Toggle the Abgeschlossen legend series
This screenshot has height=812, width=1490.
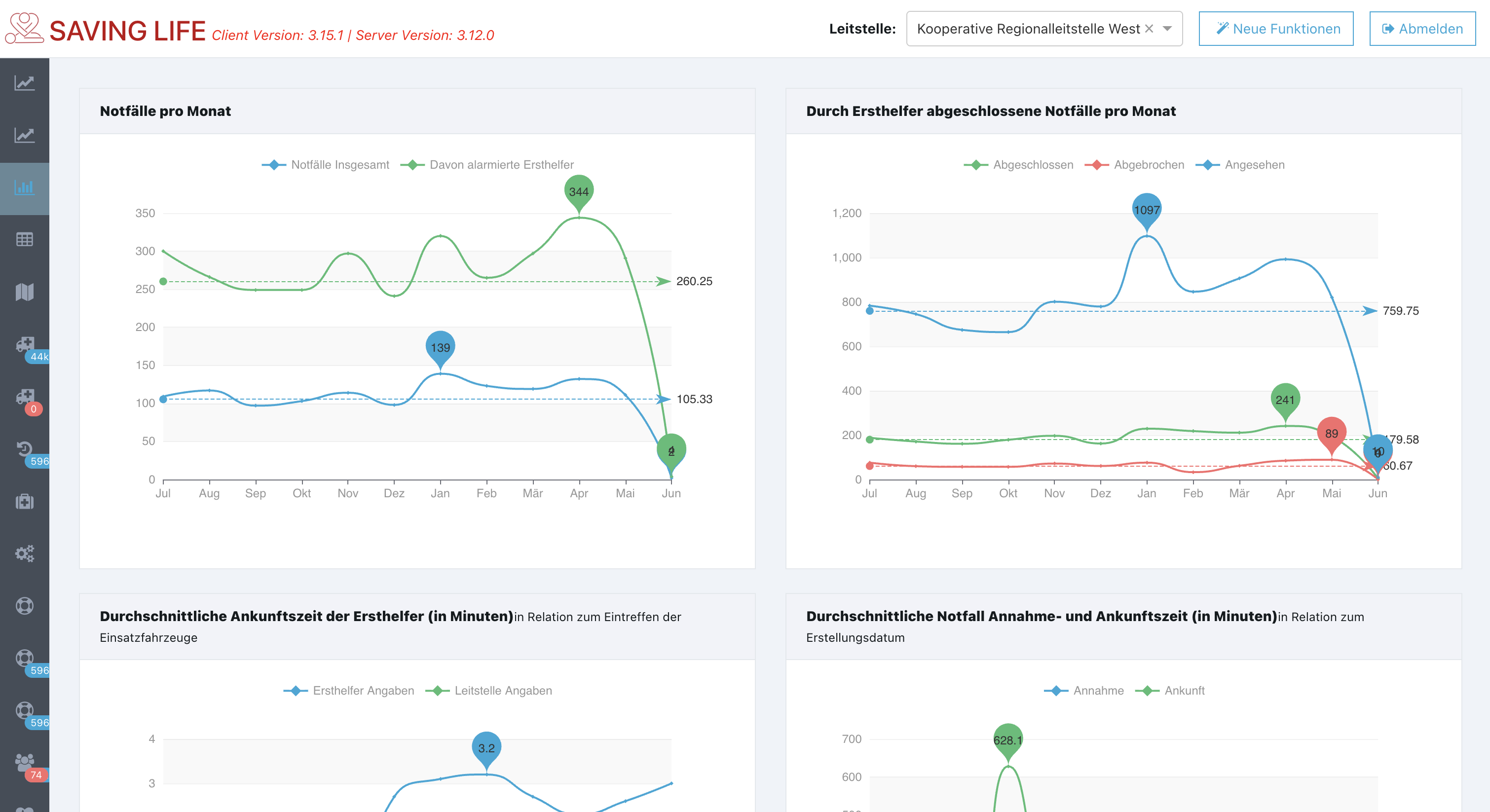[x=1019, y=165]
